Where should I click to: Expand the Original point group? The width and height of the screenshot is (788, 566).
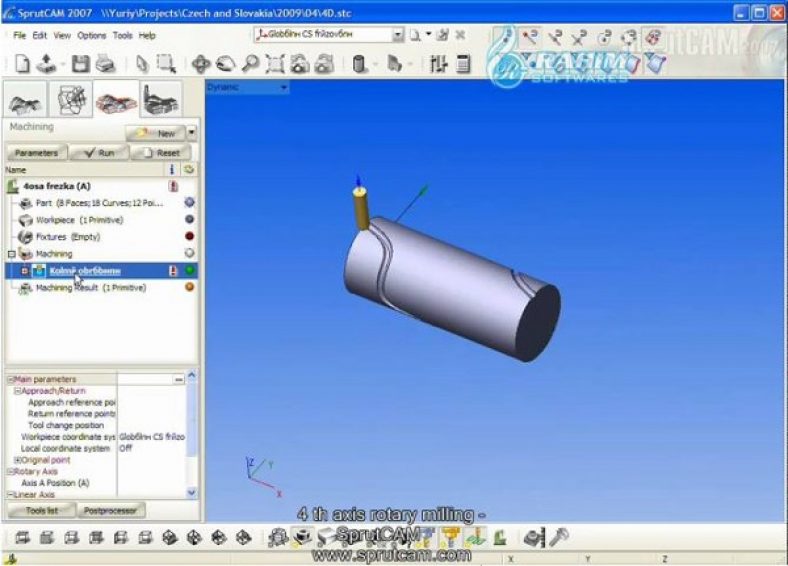point(17,460)
